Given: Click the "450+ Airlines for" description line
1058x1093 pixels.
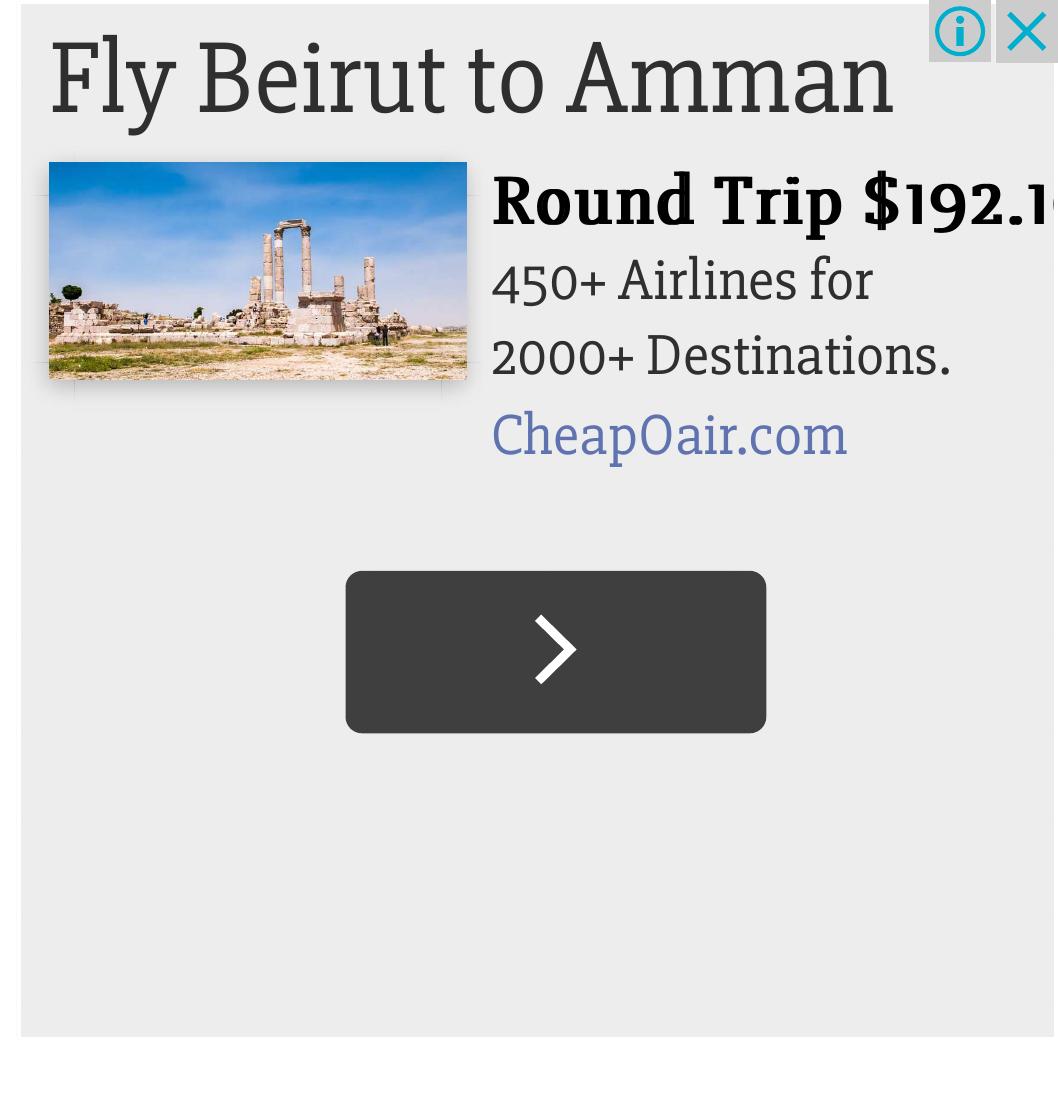Looking at the screenshot, I should [x=682, y=281].
